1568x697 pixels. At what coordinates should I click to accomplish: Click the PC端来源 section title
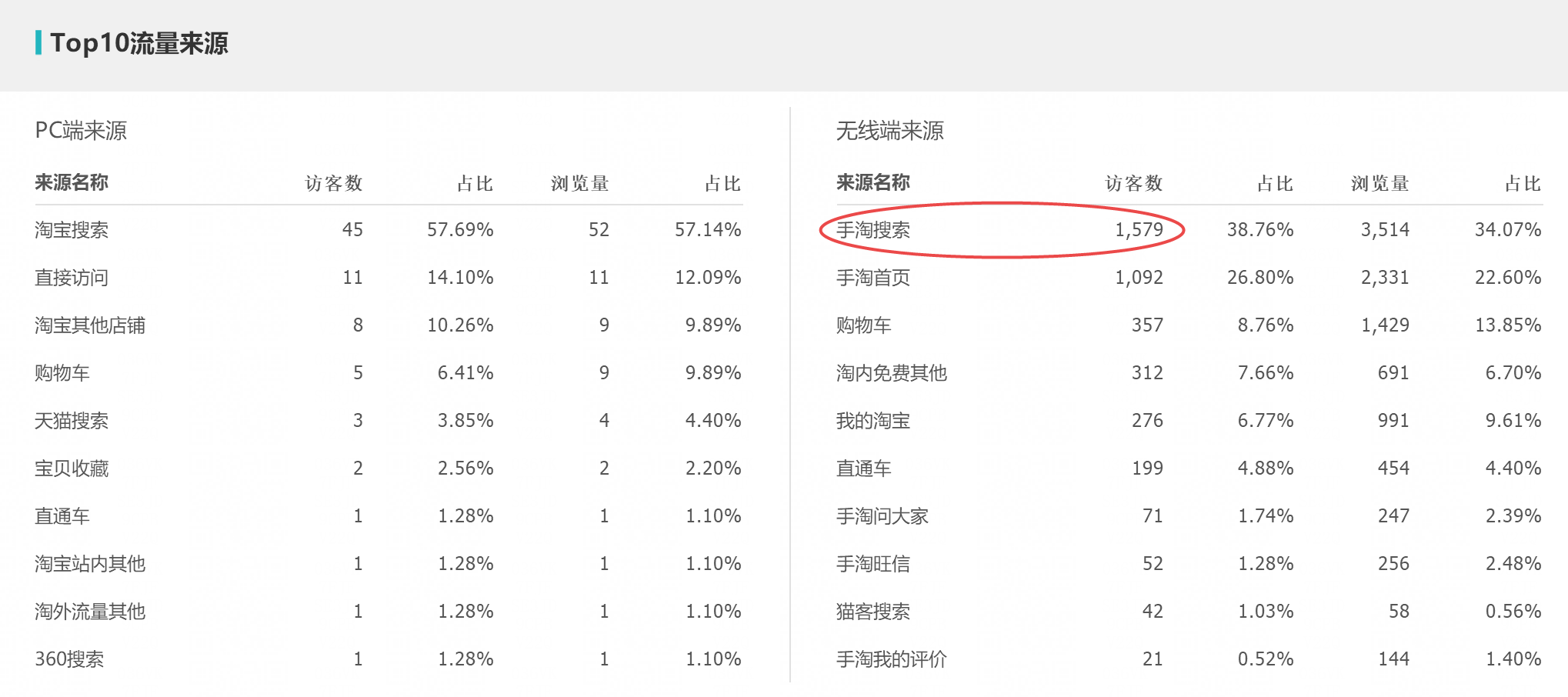pos(81,131)
